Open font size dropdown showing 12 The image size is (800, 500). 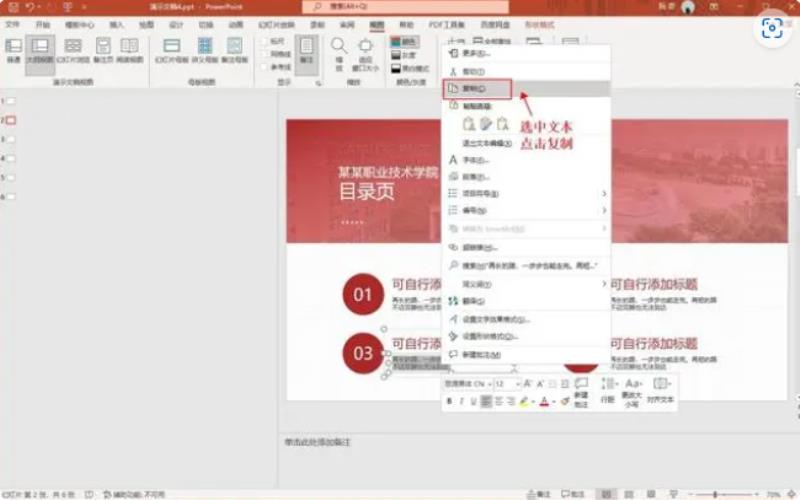coord(508,384)
